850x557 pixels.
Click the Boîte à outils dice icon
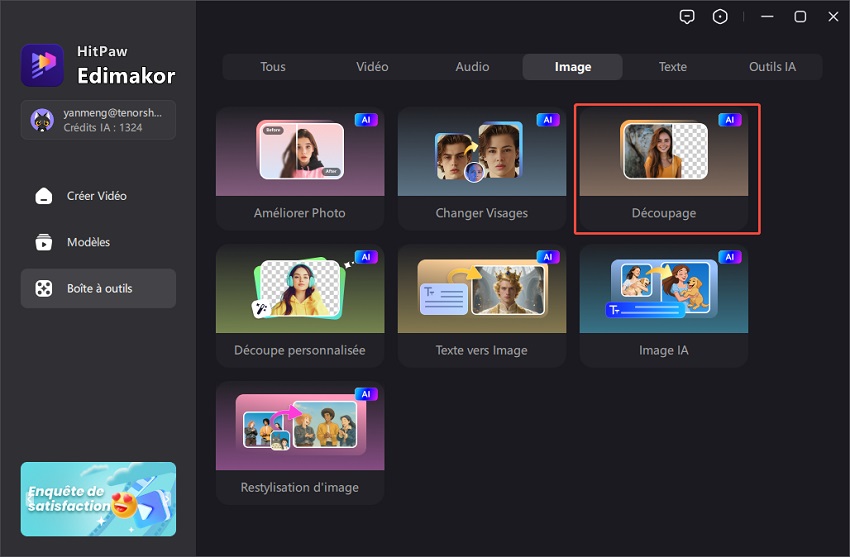[44, 288]
